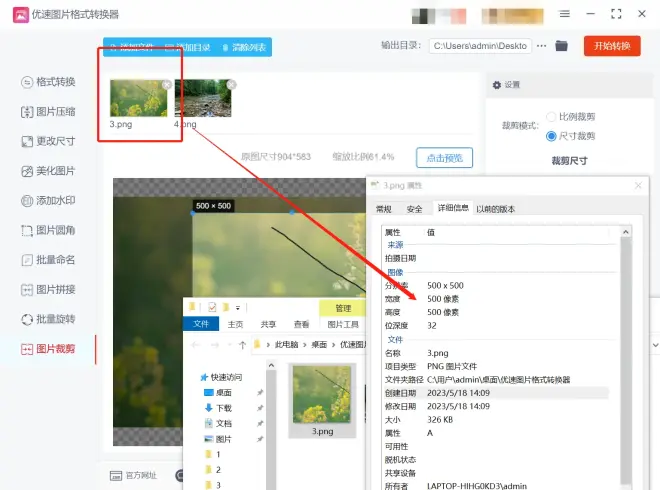Click the three-dot browse output path button
The width and height of the screenshot is (660, 490).
point(542,45)
